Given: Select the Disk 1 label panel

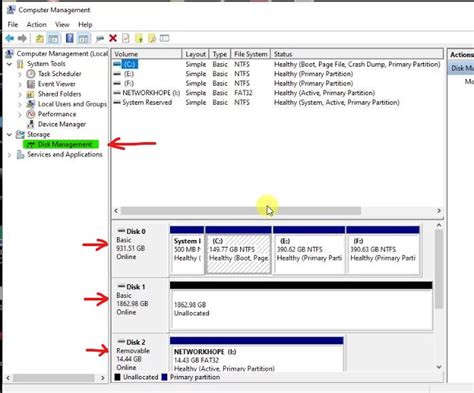Looking at the screenshot, I should (x=140, y=305).
